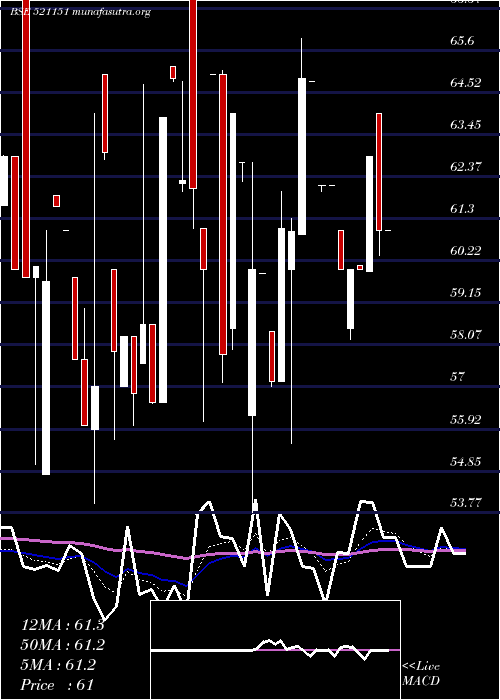Click inside the MACD inset chart
The image size is (500, 700).
[x=275, y=650]
